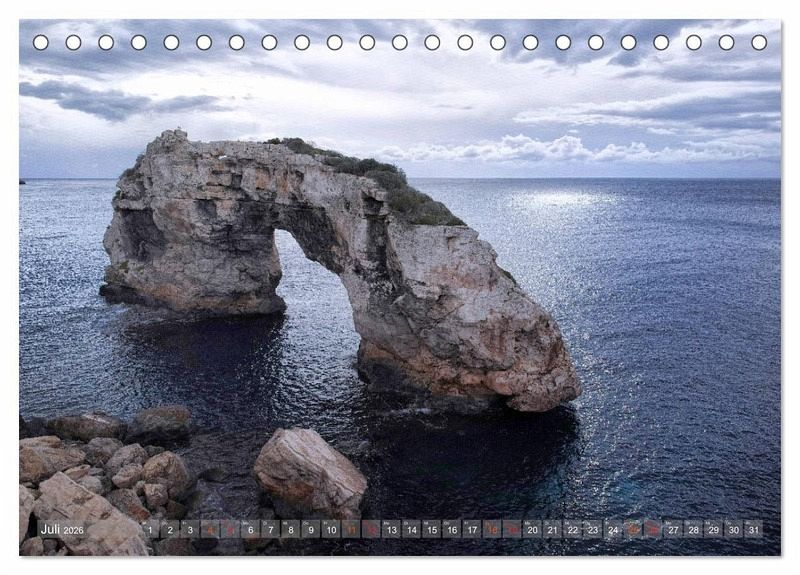Select day 29 in the calendar strip
The image size is (800, 575).
click(714, 529)
